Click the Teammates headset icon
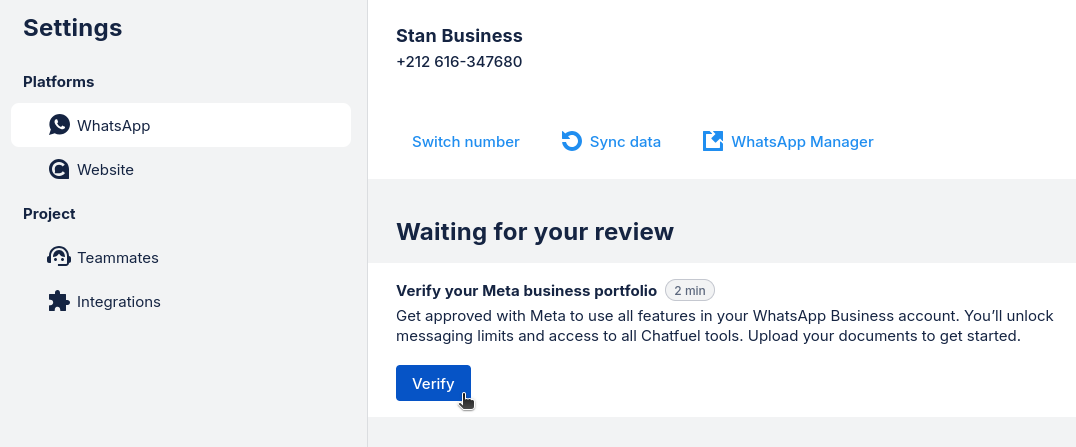Viewport: 1076px width, 447px height. point(59,257)
